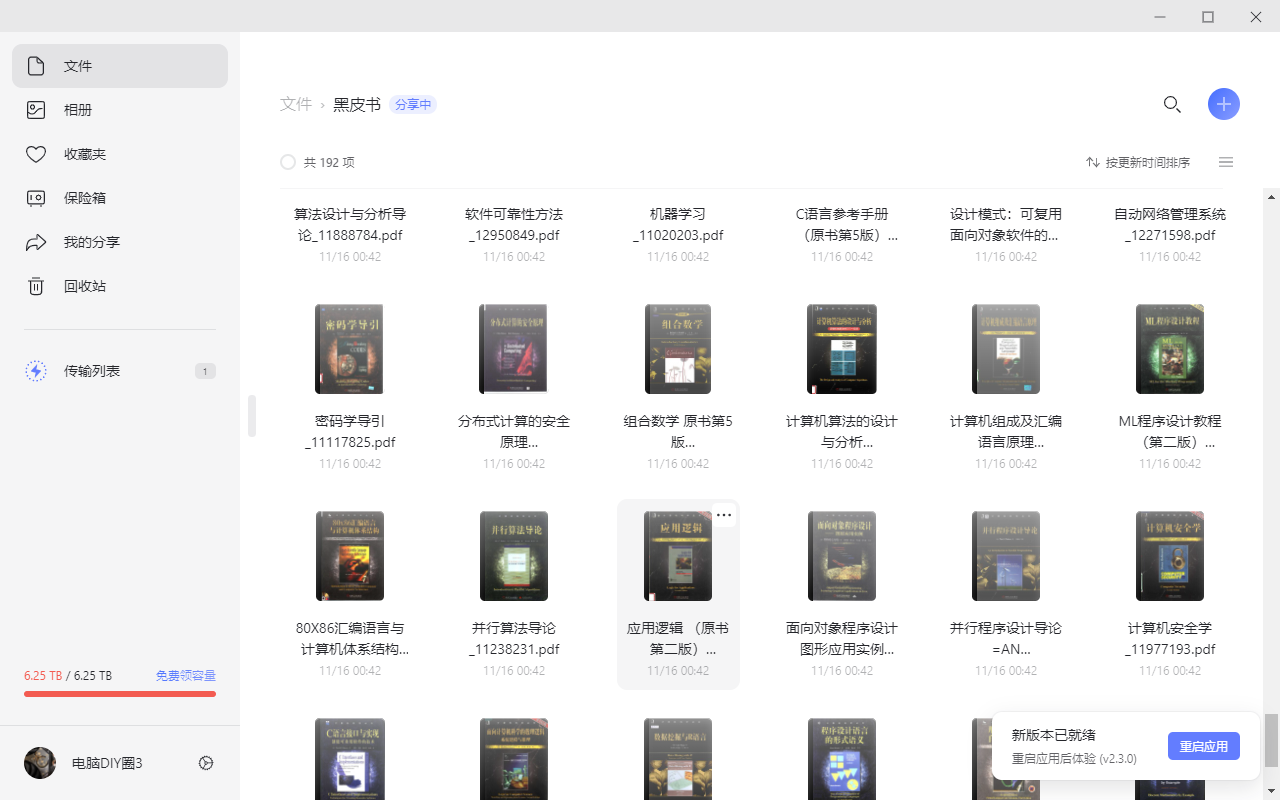The image size is (1280, 800).
Task: Click file name 算法设计与分析导论_11888784.pdf
Action: point(350,225)
